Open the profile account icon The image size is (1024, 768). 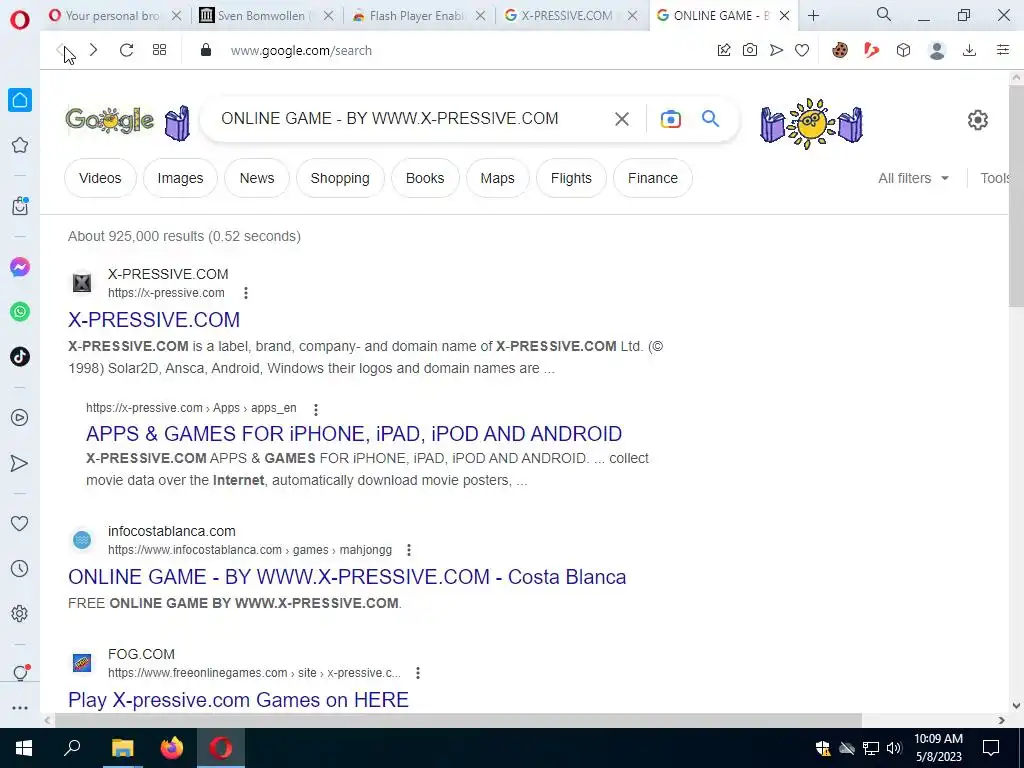(937, 50)
